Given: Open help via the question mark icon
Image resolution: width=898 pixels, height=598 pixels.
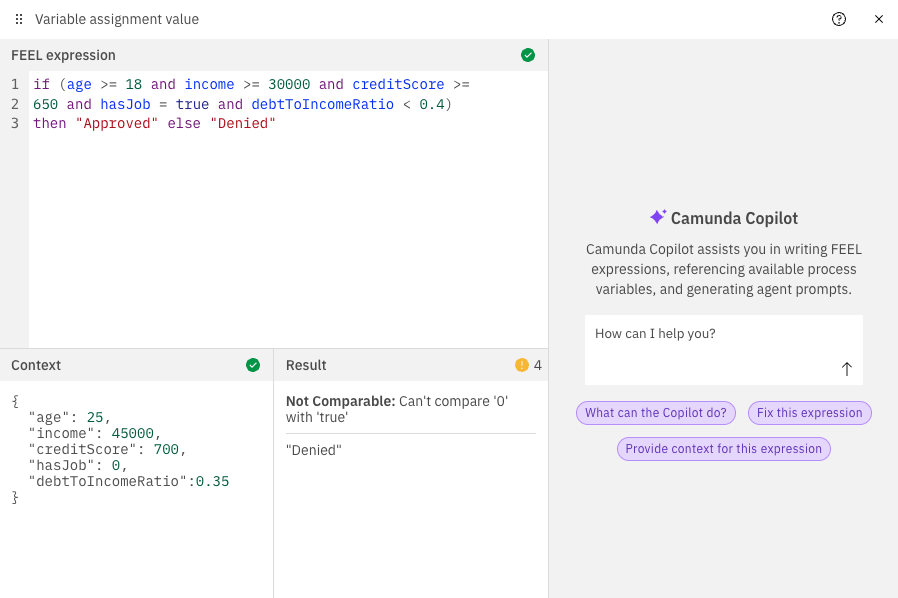Looking at the screenshot, I should [838, 19].
